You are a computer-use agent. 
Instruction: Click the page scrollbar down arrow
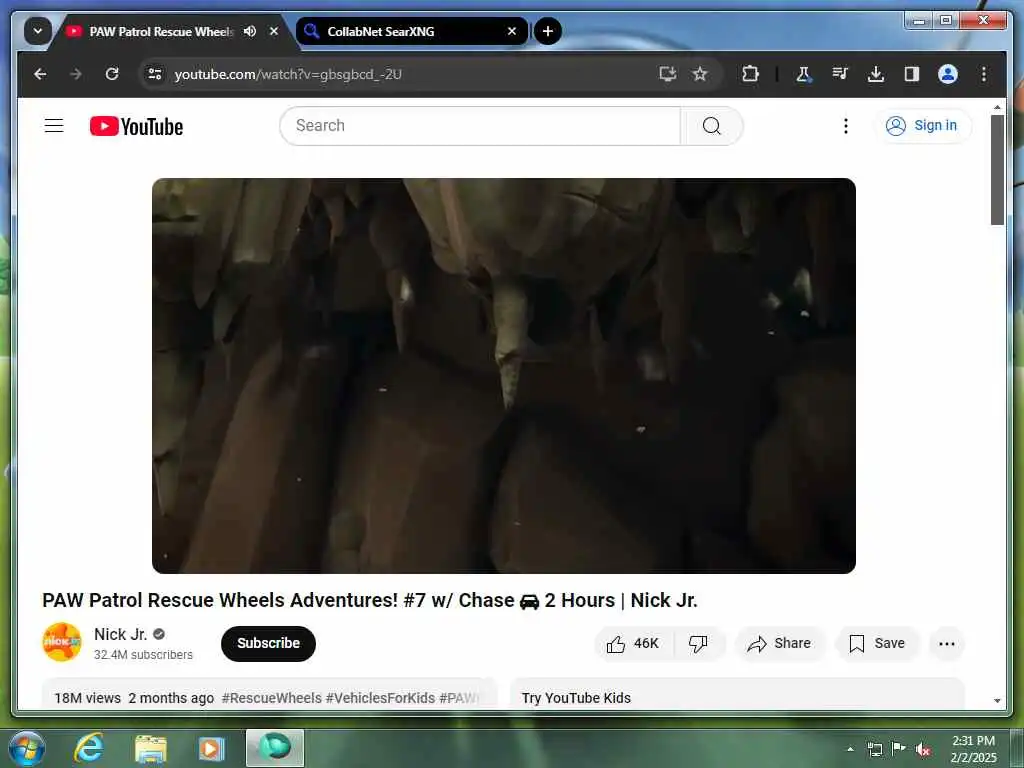click(997, 701)
